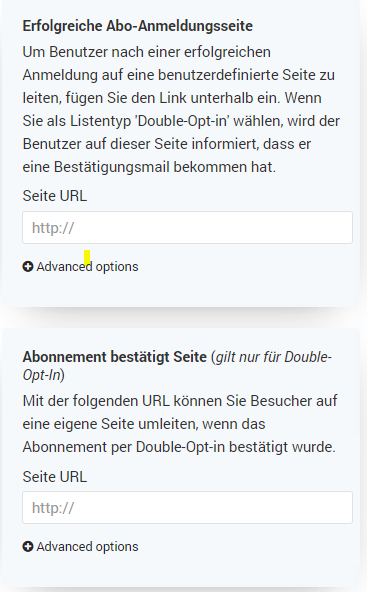Click the 'Abonnement bestätigt Seite' bold heading
This screenshot has width=367, height=592.
point(114,357)
